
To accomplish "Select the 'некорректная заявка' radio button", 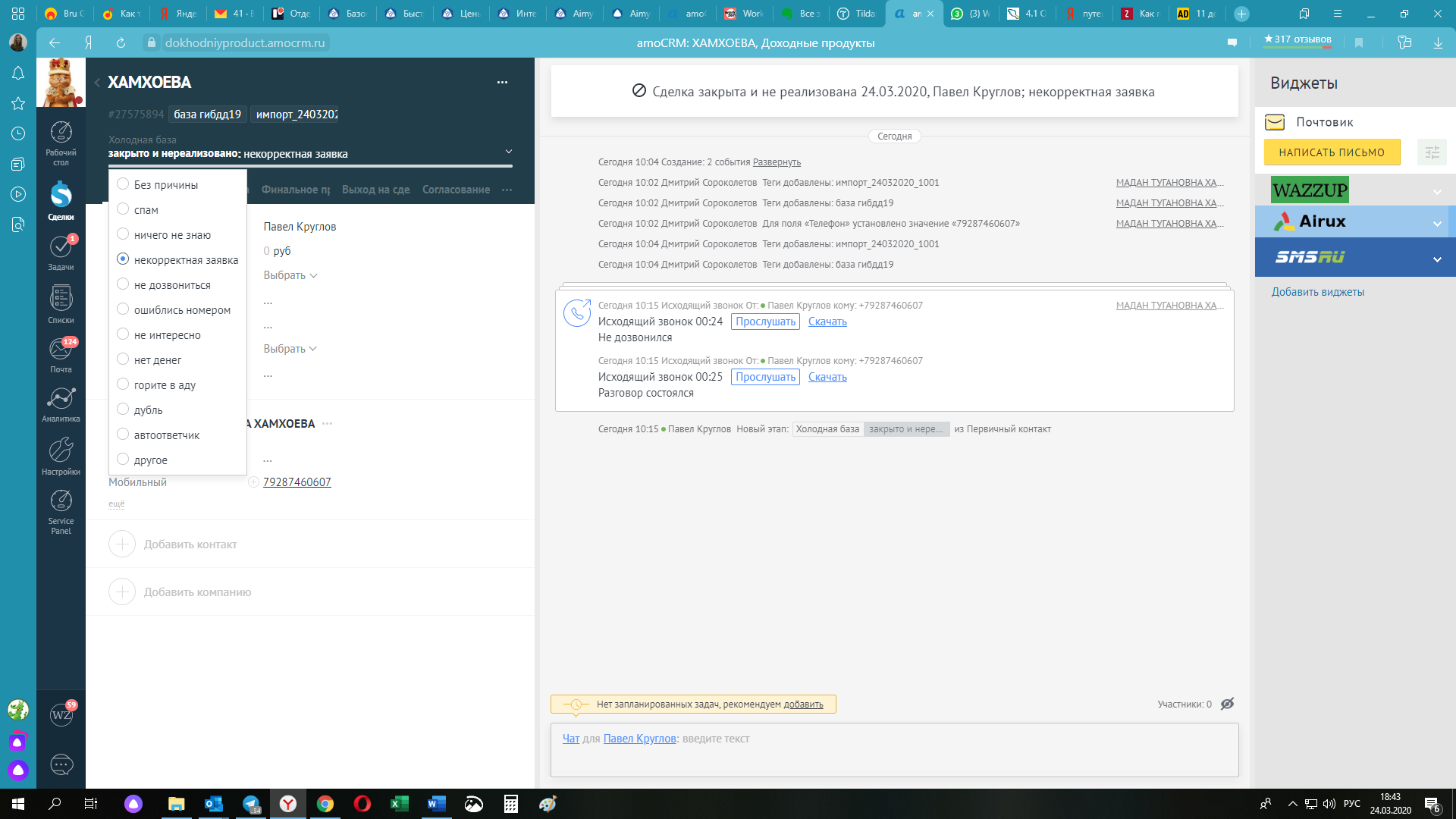I will 123,259.
